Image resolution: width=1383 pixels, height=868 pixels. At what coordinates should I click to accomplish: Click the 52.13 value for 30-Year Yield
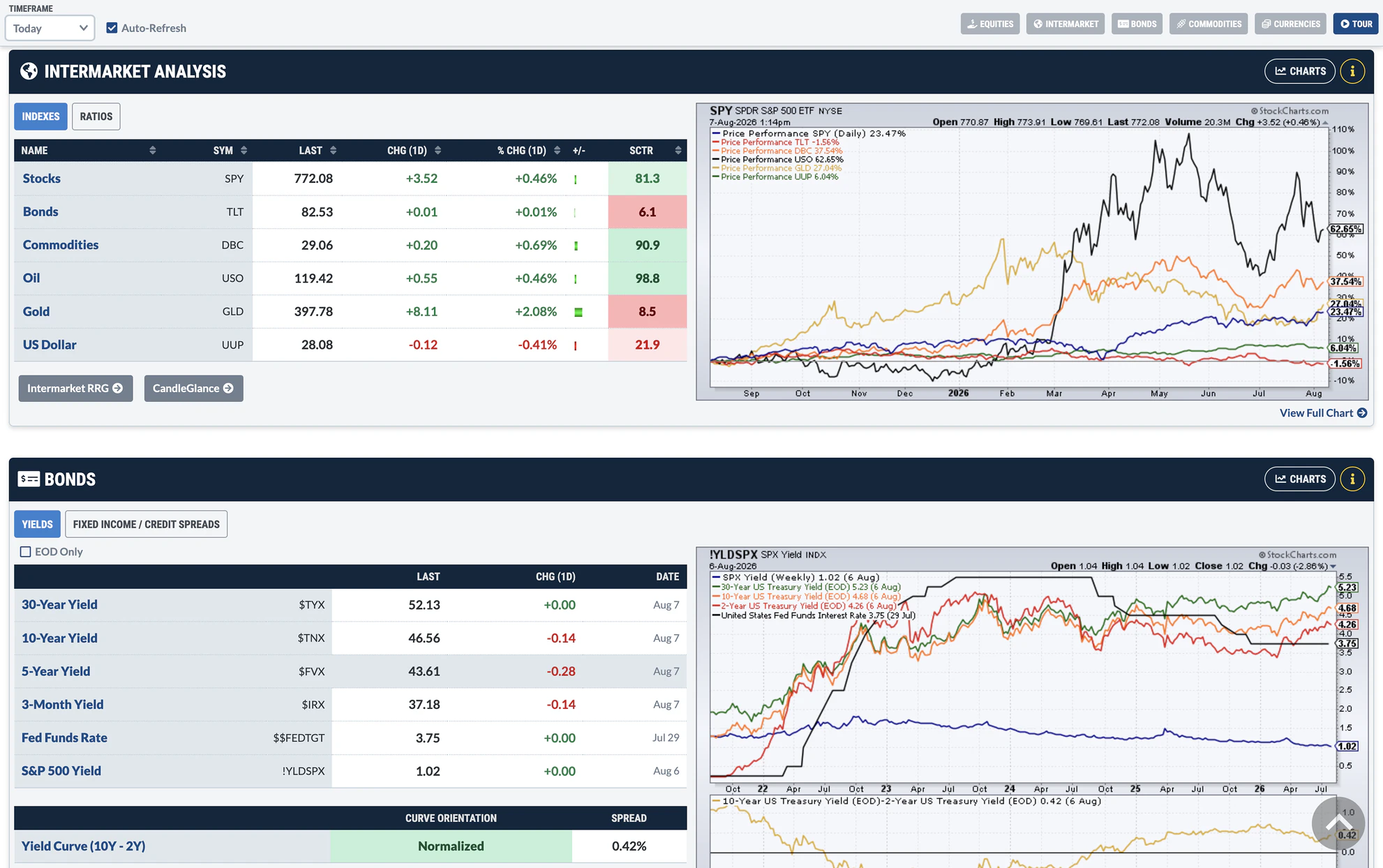(424, 605)
